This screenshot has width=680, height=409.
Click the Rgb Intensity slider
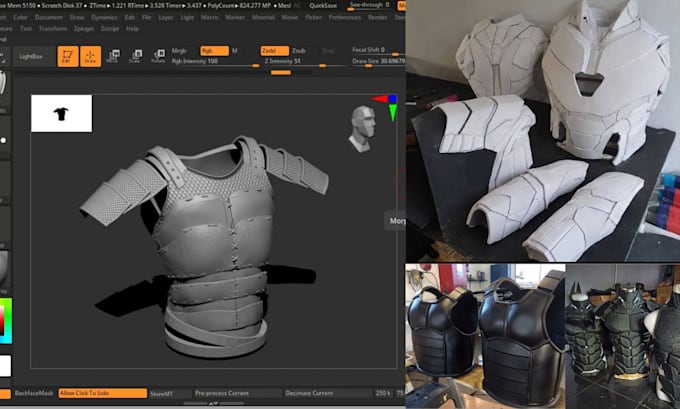tap(215, 62)
